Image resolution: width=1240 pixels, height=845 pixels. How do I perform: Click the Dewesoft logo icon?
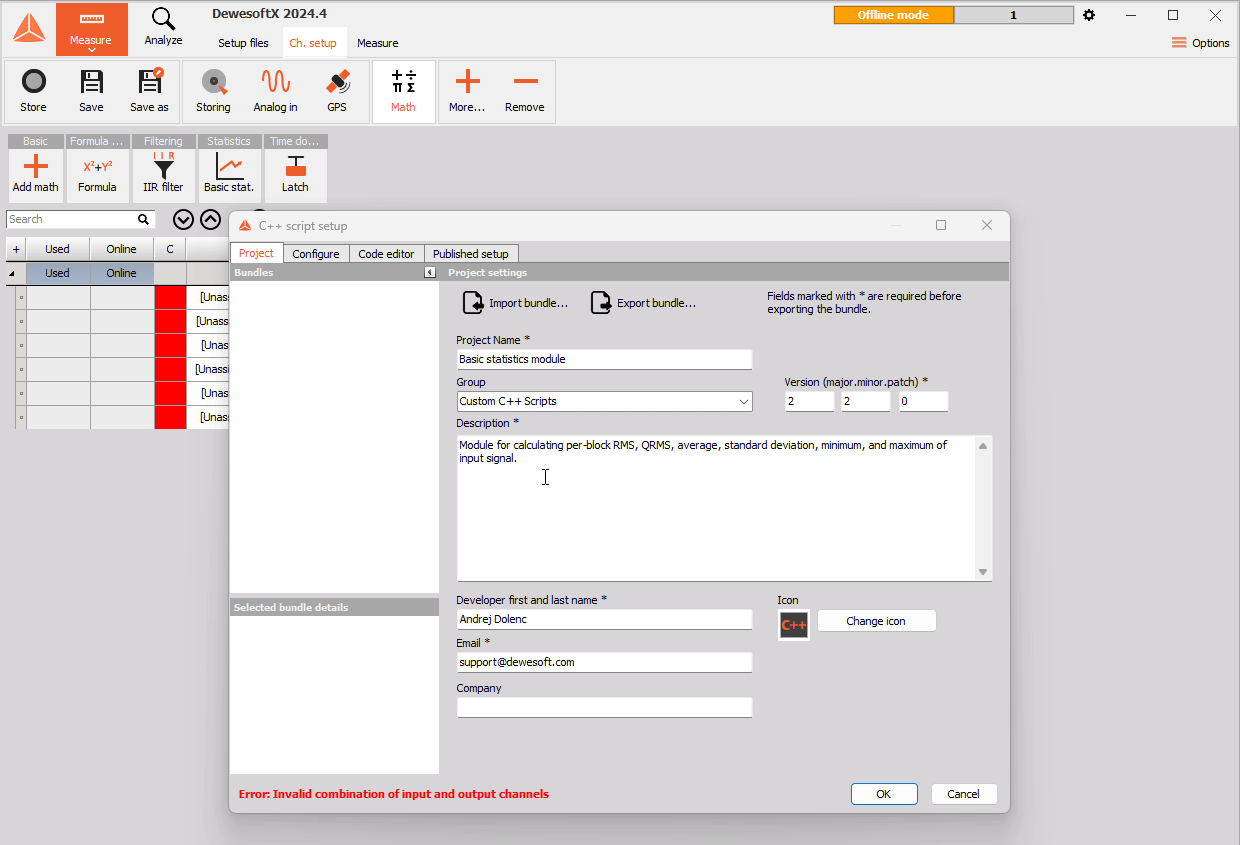pyautogui.click(x=29, y=28)
